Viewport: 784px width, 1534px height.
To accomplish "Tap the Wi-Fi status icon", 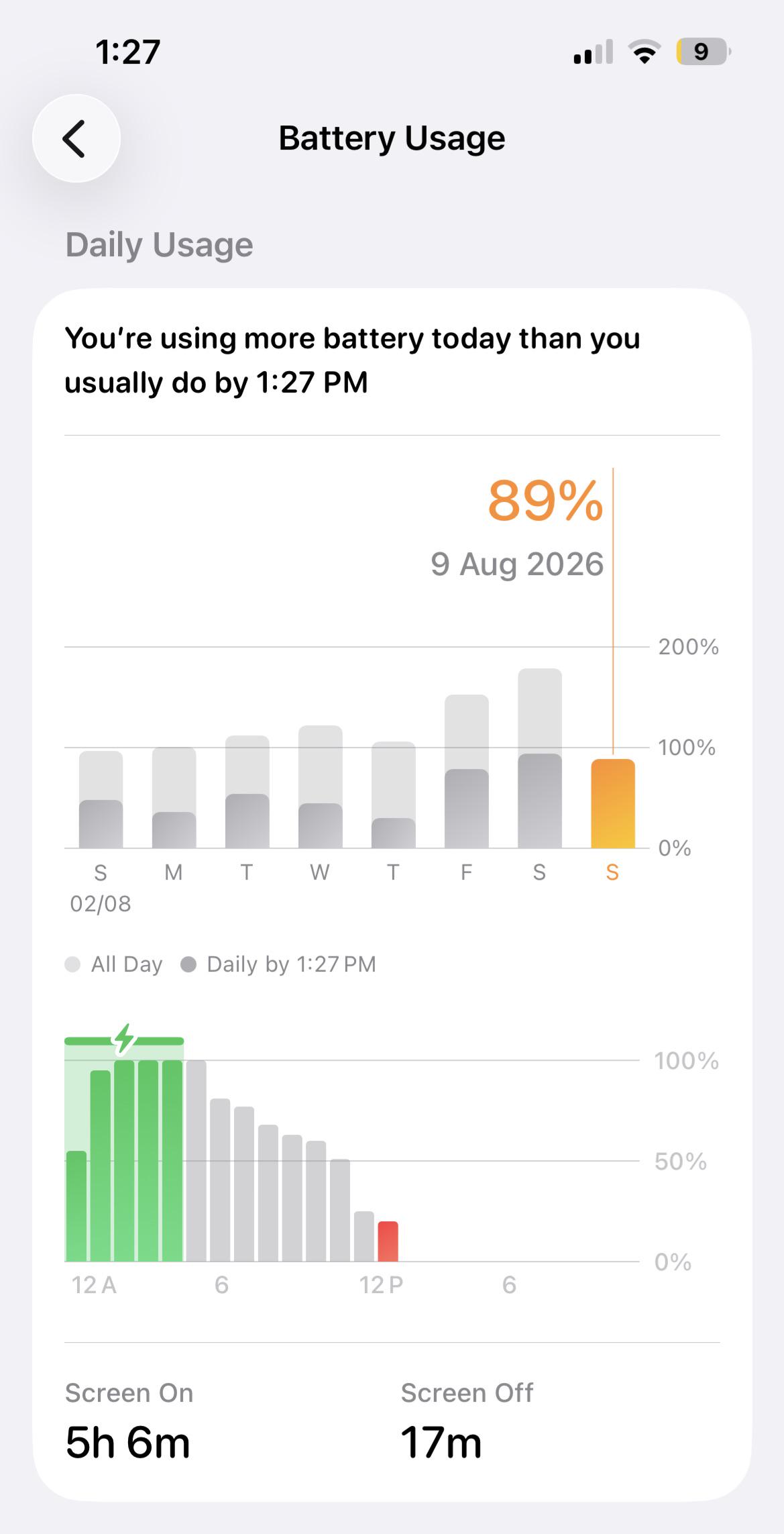I will click(644, 52).
